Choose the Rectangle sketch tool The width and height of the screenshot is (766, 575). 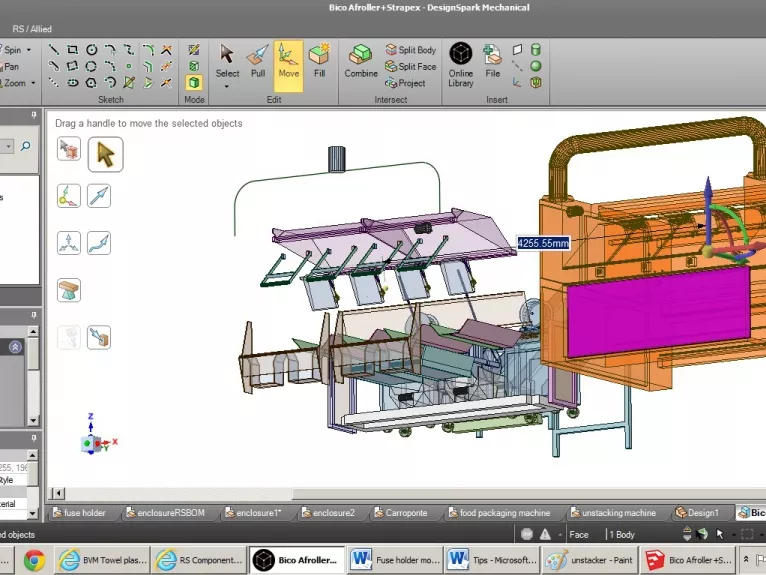pos(72,49)
